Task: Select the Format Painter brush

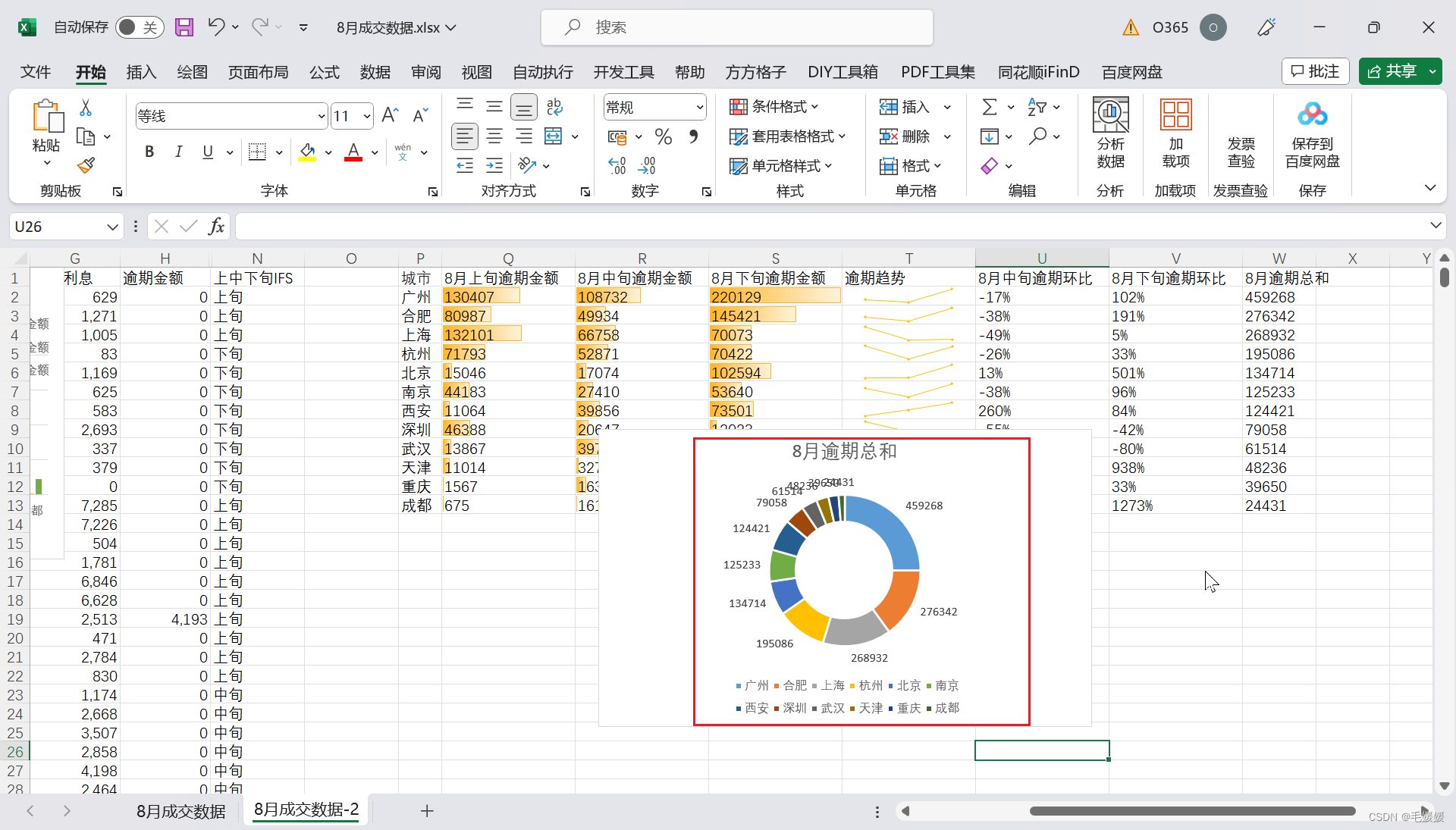Action: click(86, 164)
